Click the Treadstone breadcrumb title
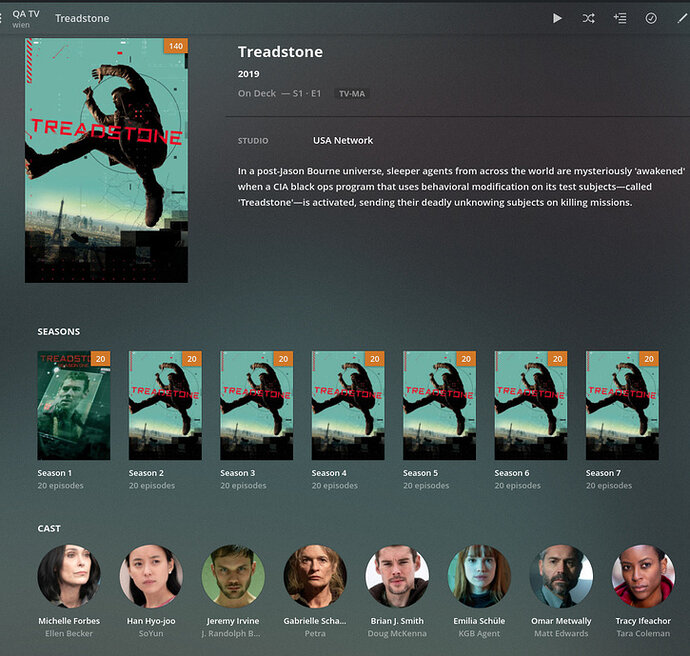This screenshot has height=656, width=690. click(x=82, y=18)
